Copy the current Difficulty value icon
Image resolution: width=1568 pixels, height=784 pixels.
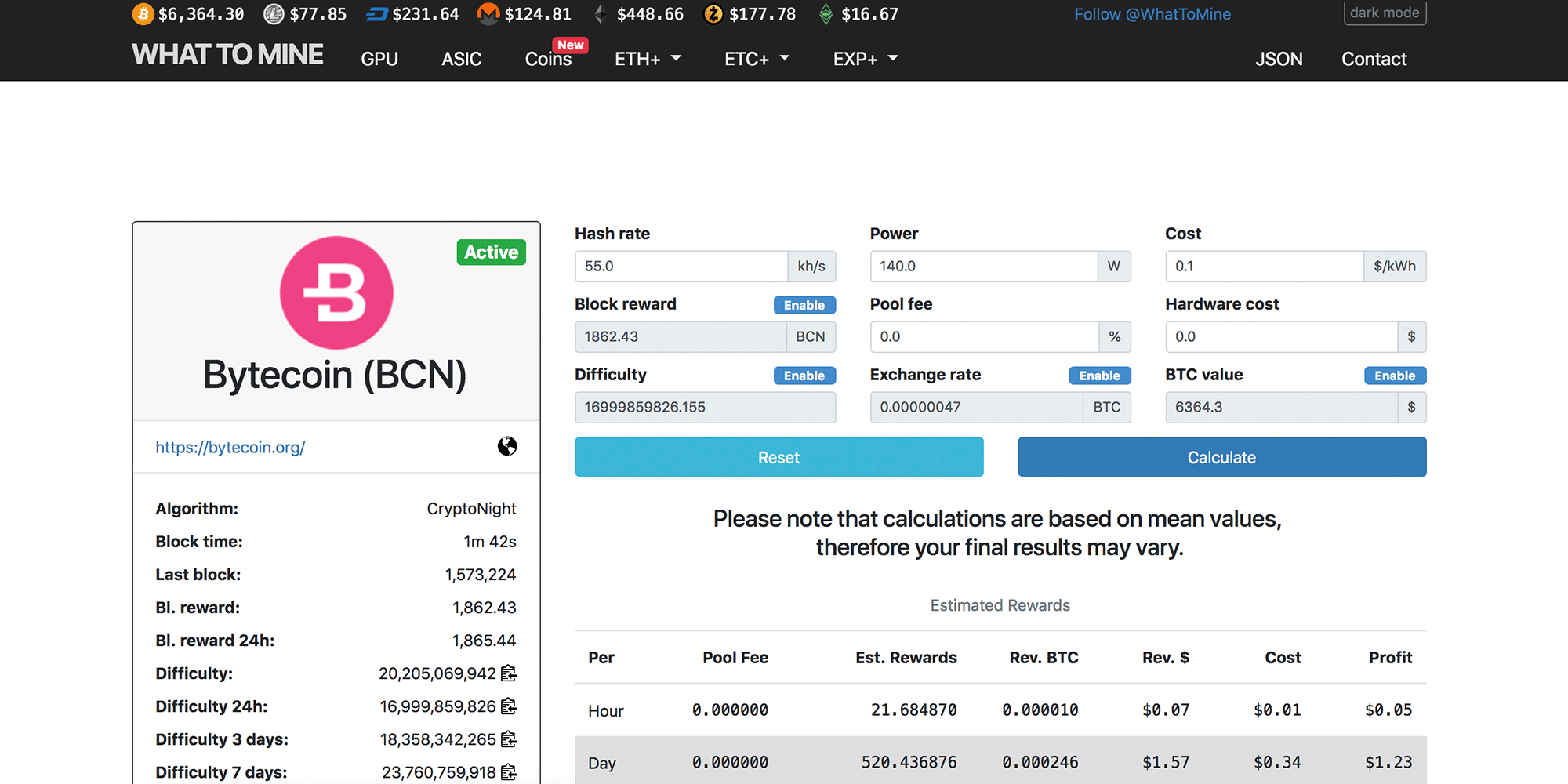click(x=509, y=673)
